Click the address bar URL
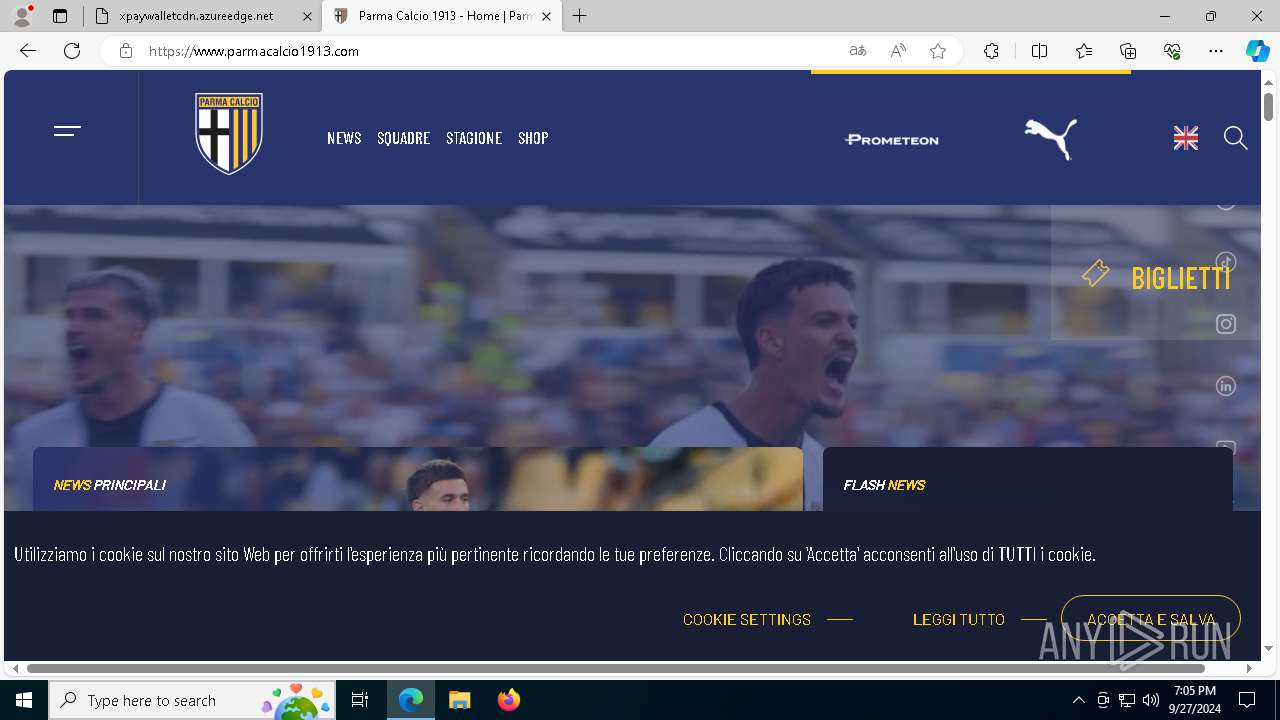This screenshot has height=720, width=1280. click(254, 51)
